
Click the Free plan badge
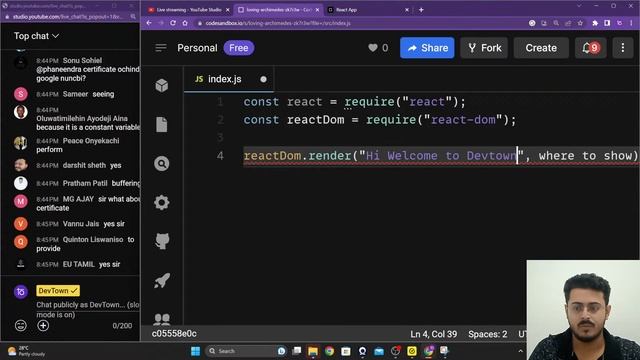[x=239, y=48]
